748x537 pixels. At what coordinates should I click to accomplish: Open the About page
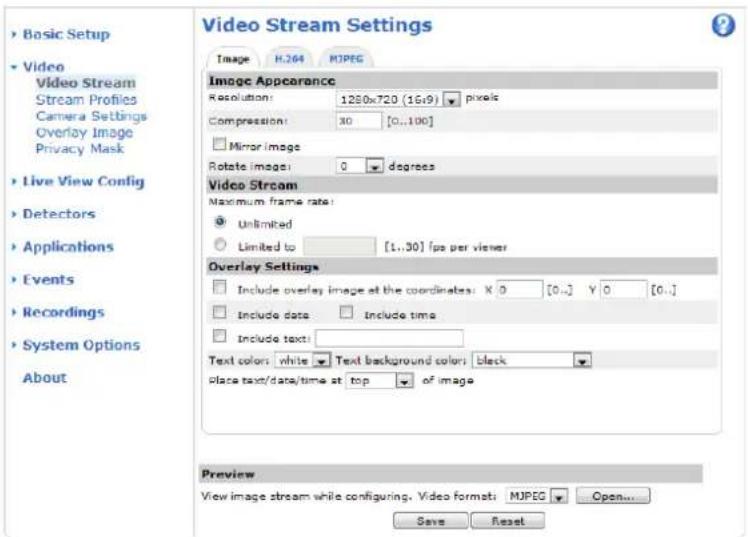[45, 378]
